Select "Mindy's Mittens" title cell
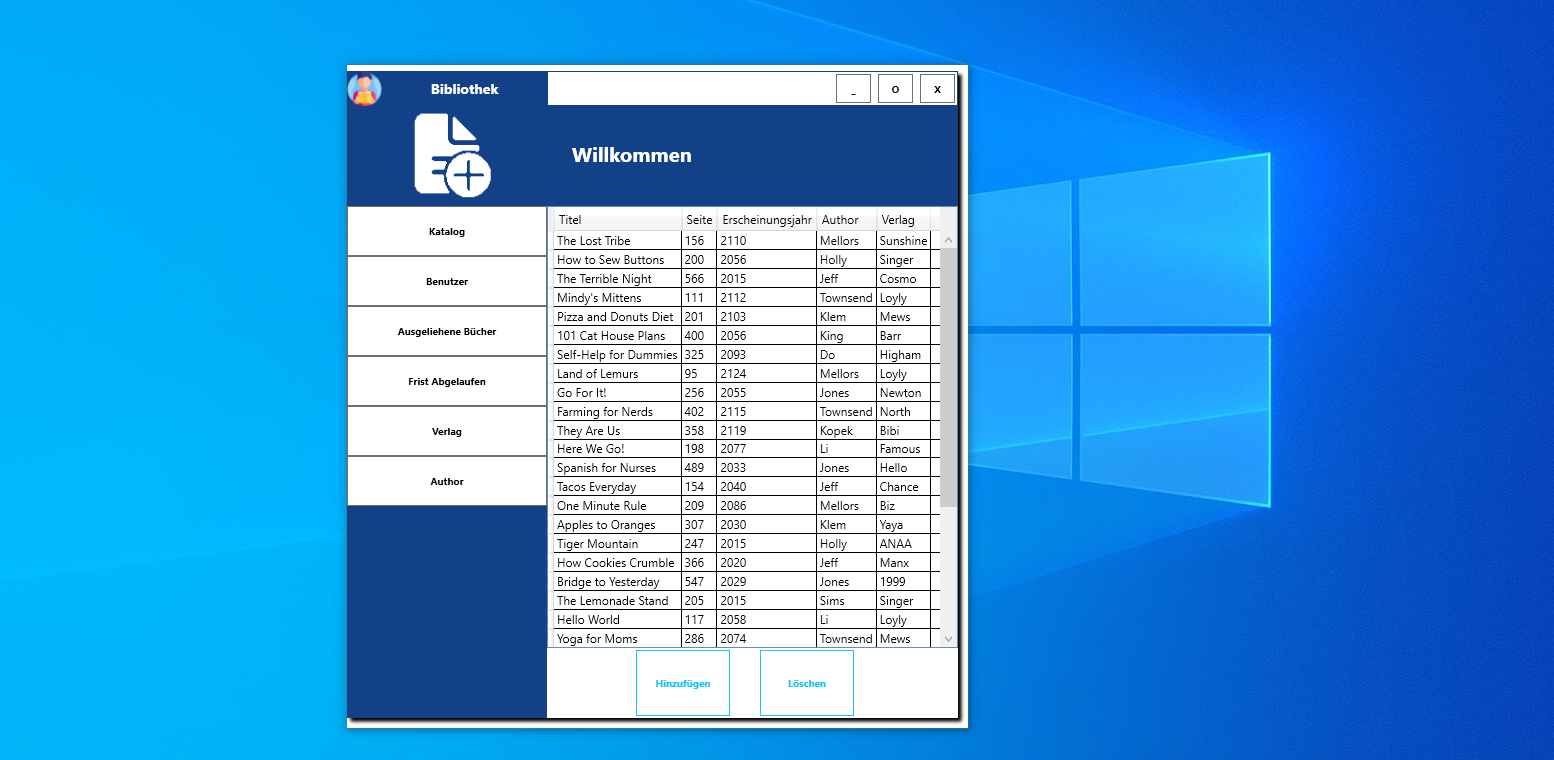 618,297
